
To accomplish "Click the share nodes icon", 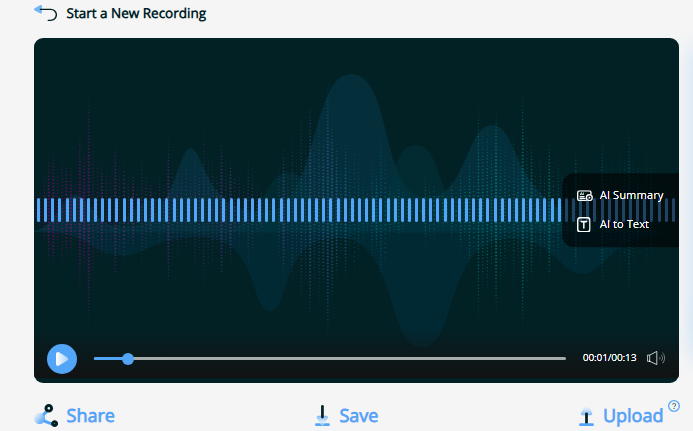I will 46,416.
